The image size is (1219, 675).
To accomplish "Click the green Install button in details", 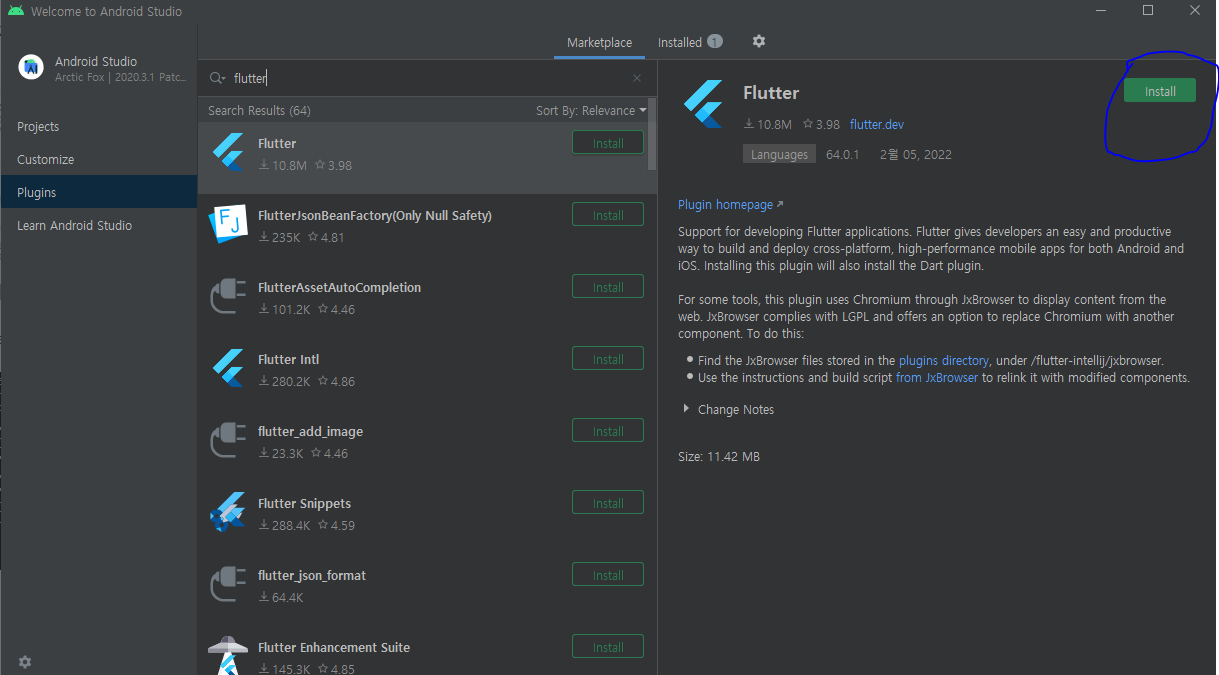I will click(x=1160, y=91).
